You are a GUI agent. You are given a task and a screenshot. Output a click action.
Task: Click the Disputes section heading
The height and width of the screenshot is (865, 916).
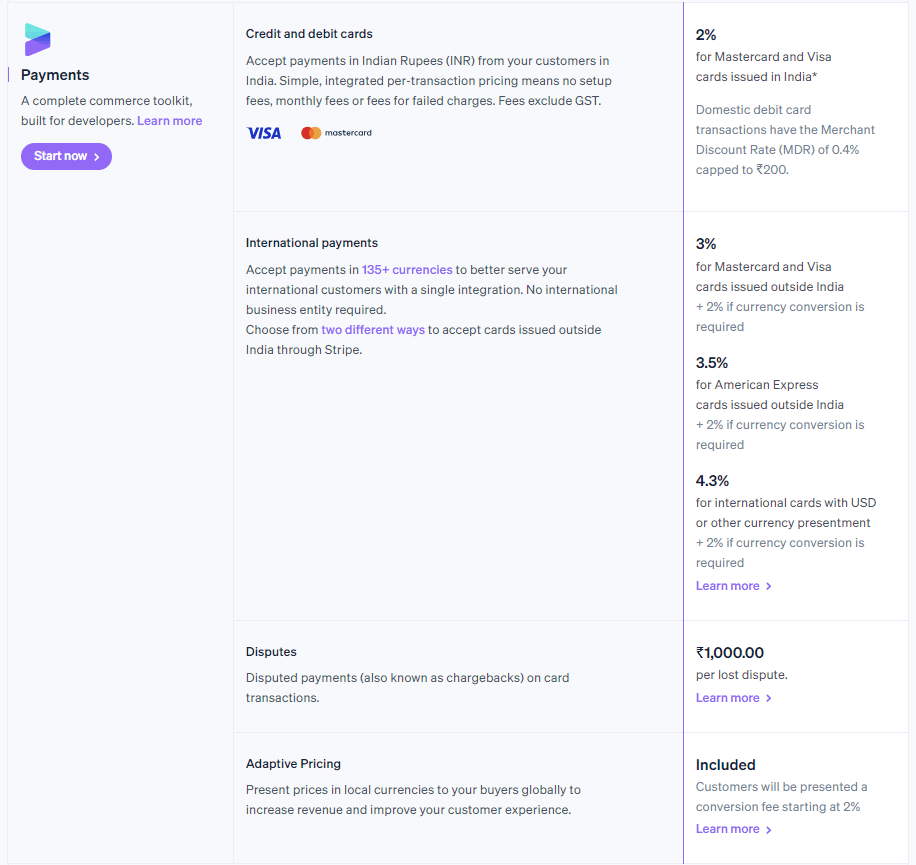tap(270, 651)
